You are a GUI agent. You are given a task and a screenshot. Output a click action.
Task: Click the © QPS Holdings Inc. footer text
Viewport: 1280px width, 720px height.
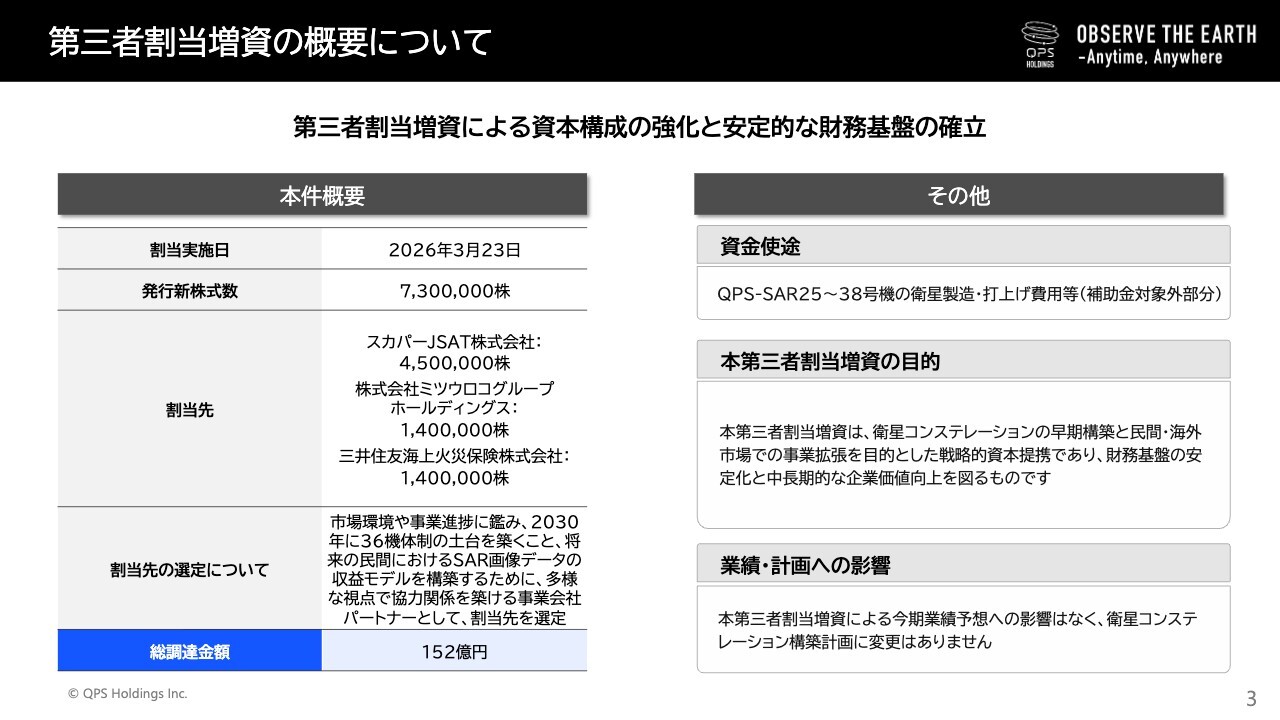pyautogui.click(x=127, y=693)
